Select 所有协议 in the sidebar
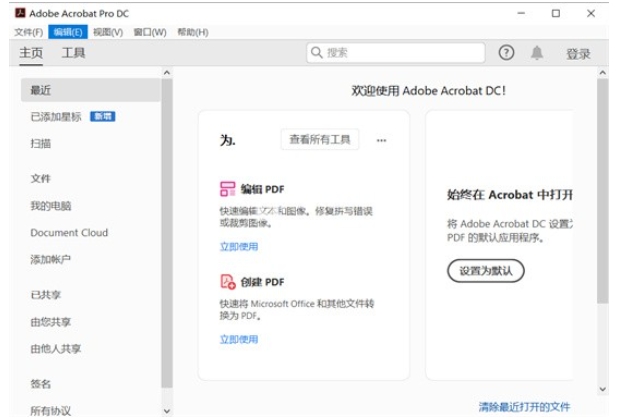This screenshot has height=420, width=618. tap(50, 411)
